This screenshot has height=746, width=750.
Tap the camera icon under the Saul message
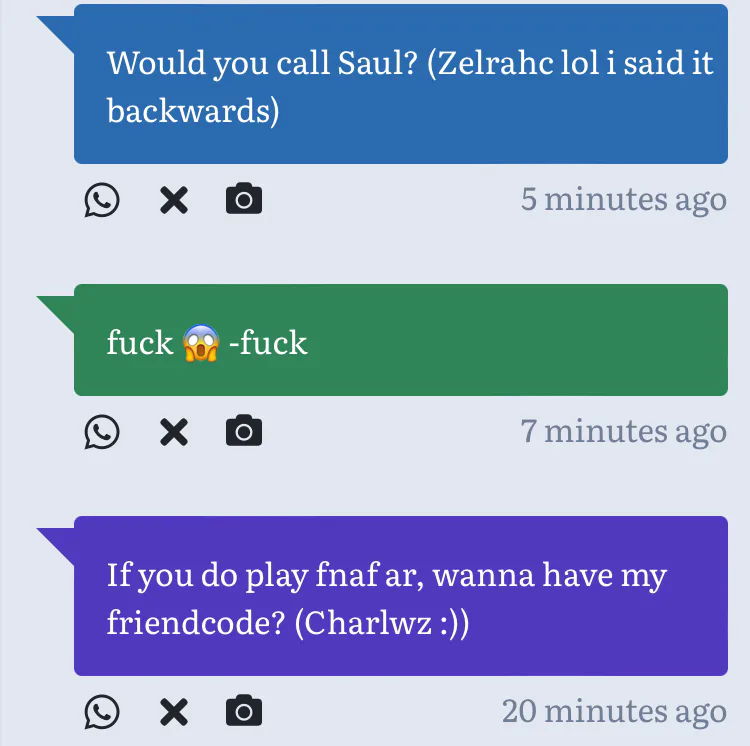point(244,198)
